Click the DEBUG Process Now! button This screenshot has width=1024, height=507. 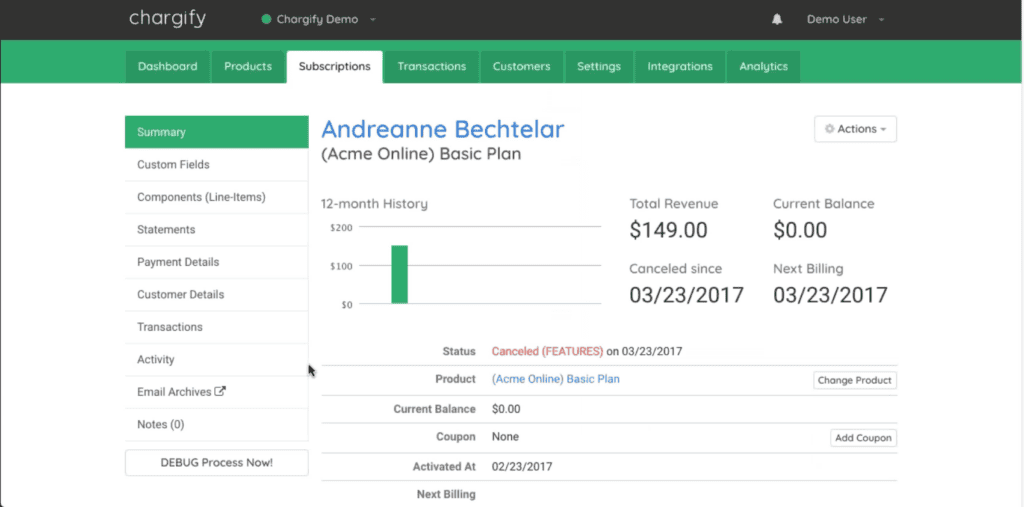(217, 463)
